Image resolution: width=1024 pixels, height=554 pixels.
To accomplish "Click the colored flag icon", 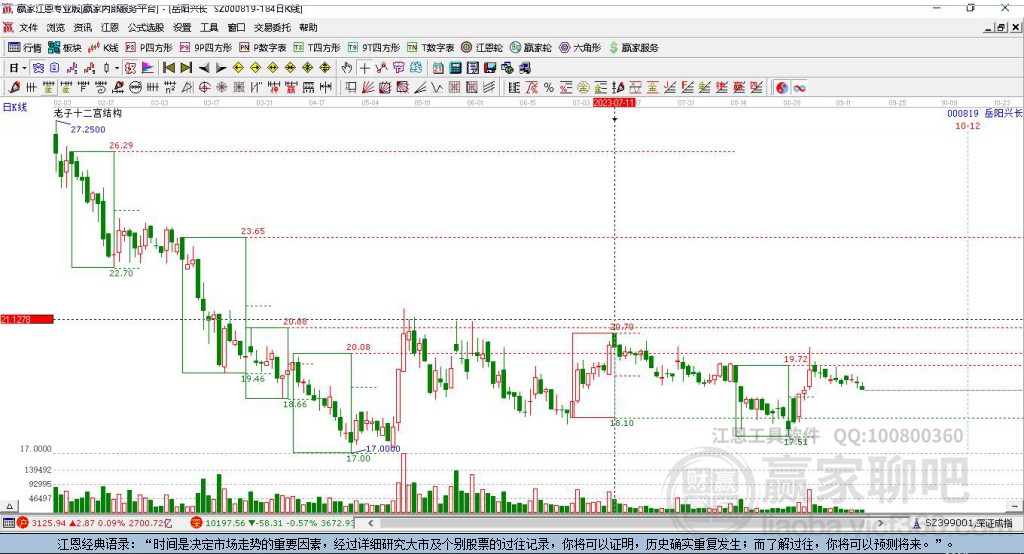I will pos(148,68).
